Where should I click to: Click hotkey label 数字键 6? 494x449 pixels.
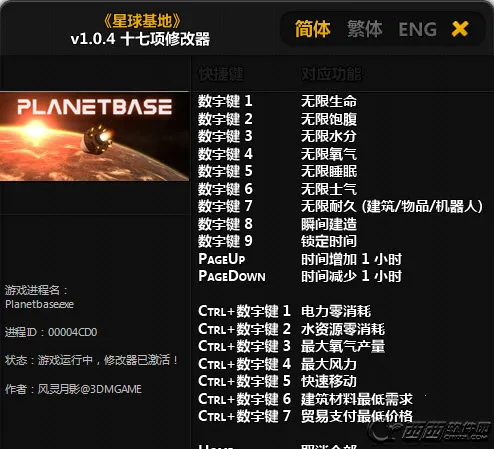[225, 189]
